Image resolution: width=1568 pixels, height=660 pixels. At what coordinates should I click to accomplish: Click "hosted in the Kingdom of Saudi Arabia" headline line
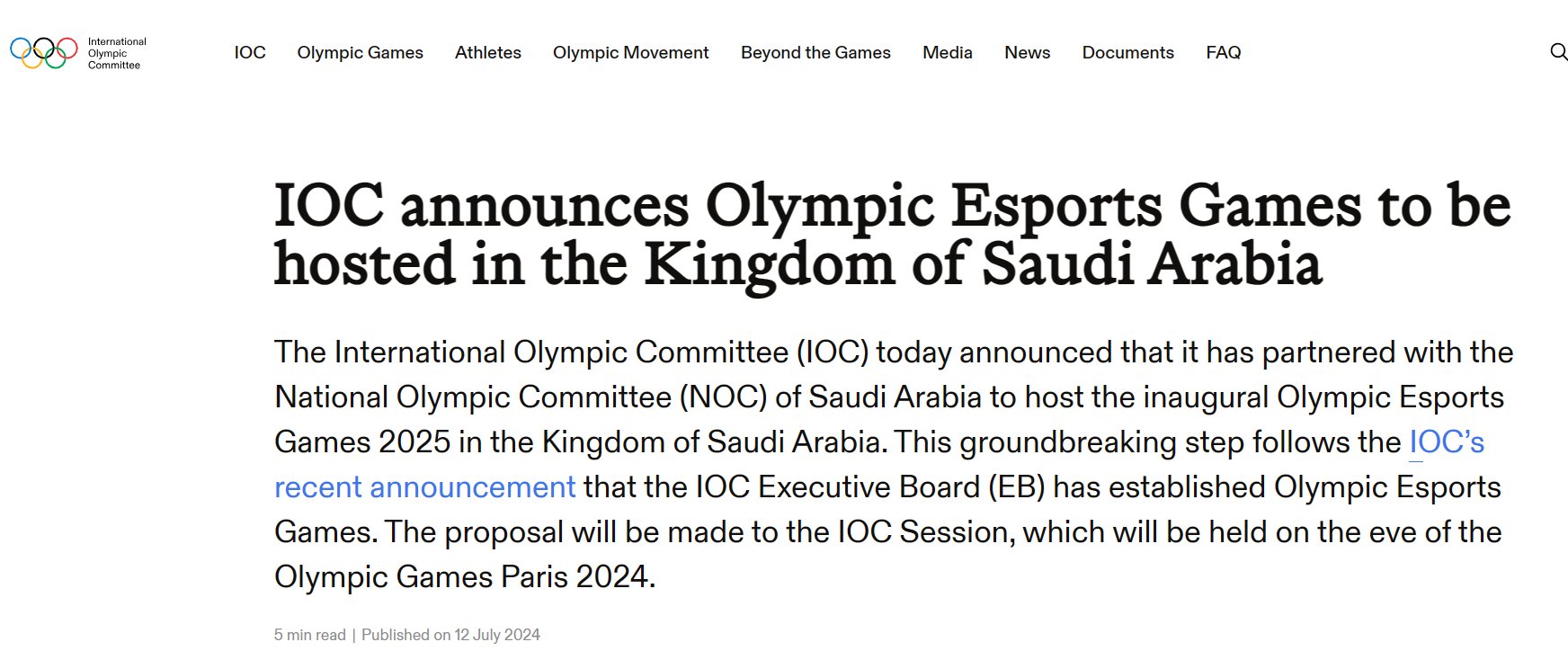[797, 264]
